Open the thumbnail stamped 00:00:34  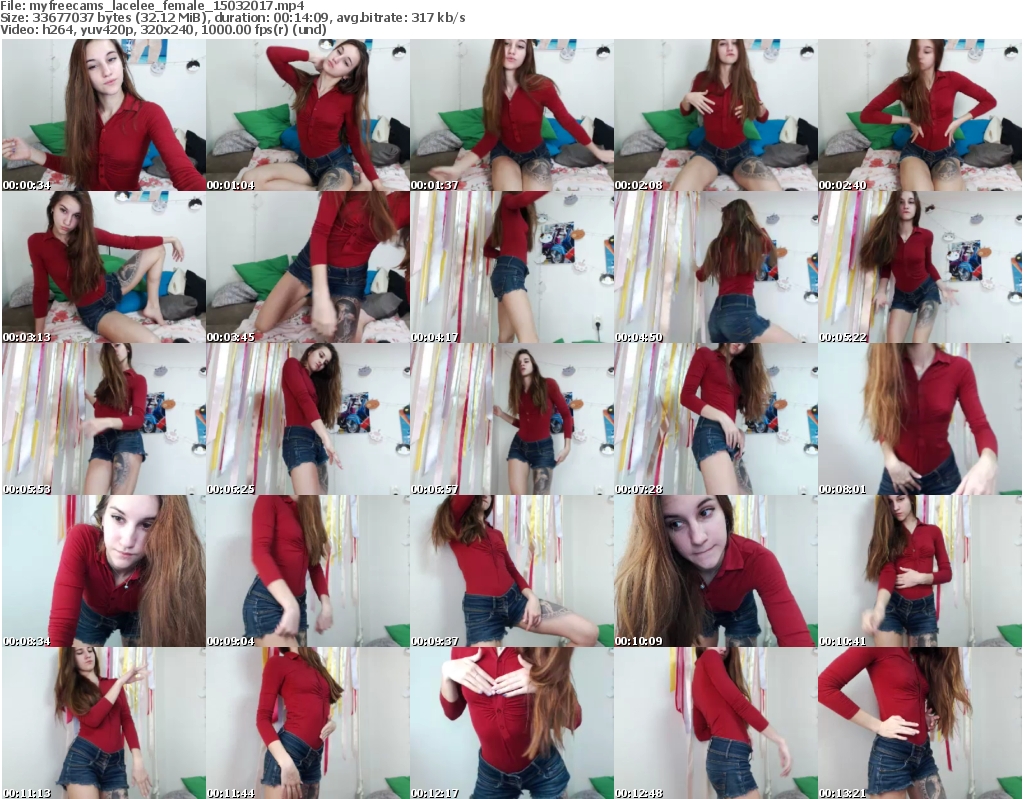[104, 115]
